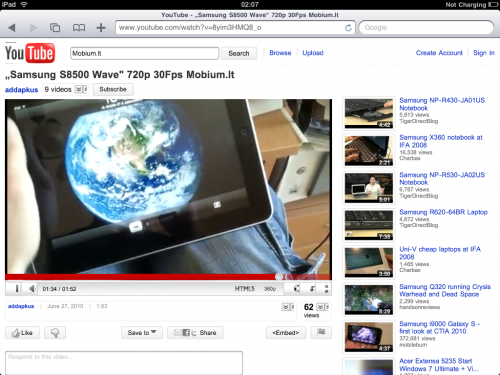Screen dimensions: 500x375
Task: Open the Upload menu link
Action: pyautogui.click(x=313, y=53)
